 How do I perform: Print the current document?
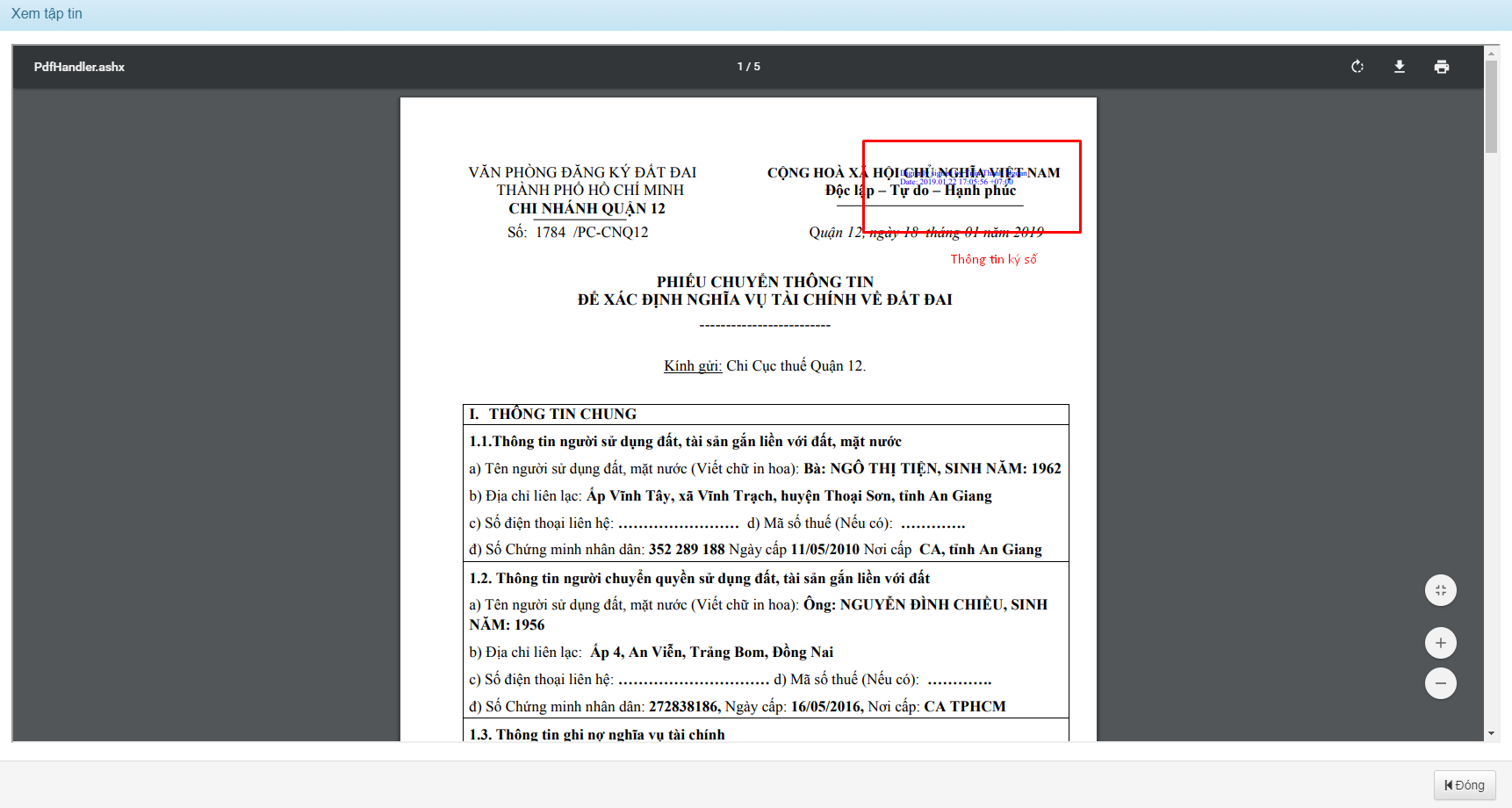pyautogui.click(x=1443, y=66)
